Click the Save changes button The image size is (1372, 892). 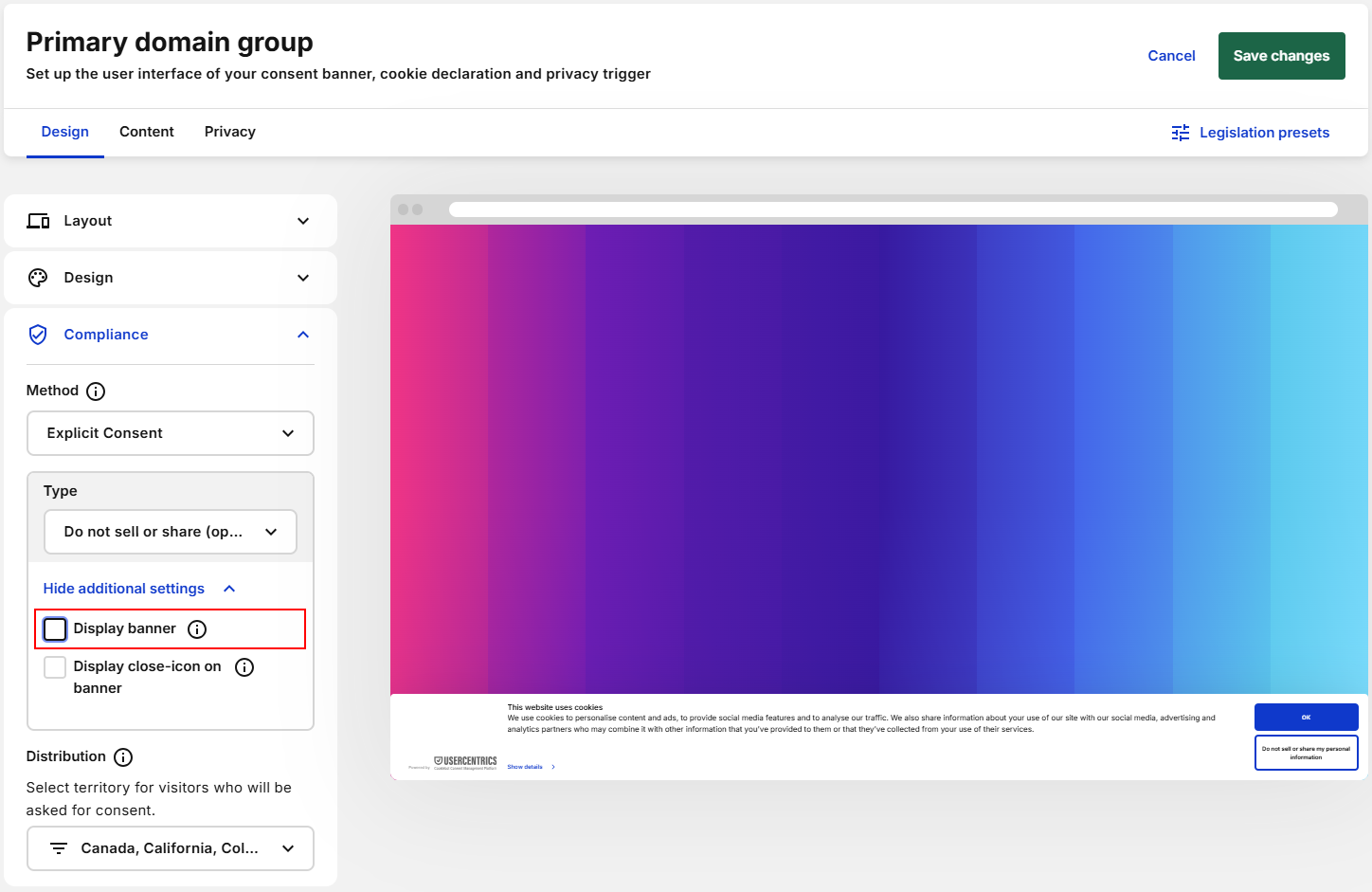point(1281,55)
